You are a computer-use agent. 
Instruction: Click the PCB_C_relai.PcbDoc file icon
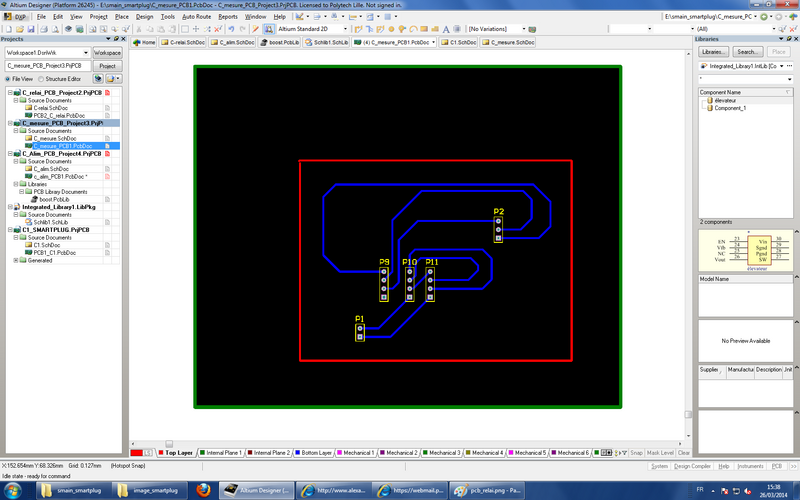[x=28, y=115]
